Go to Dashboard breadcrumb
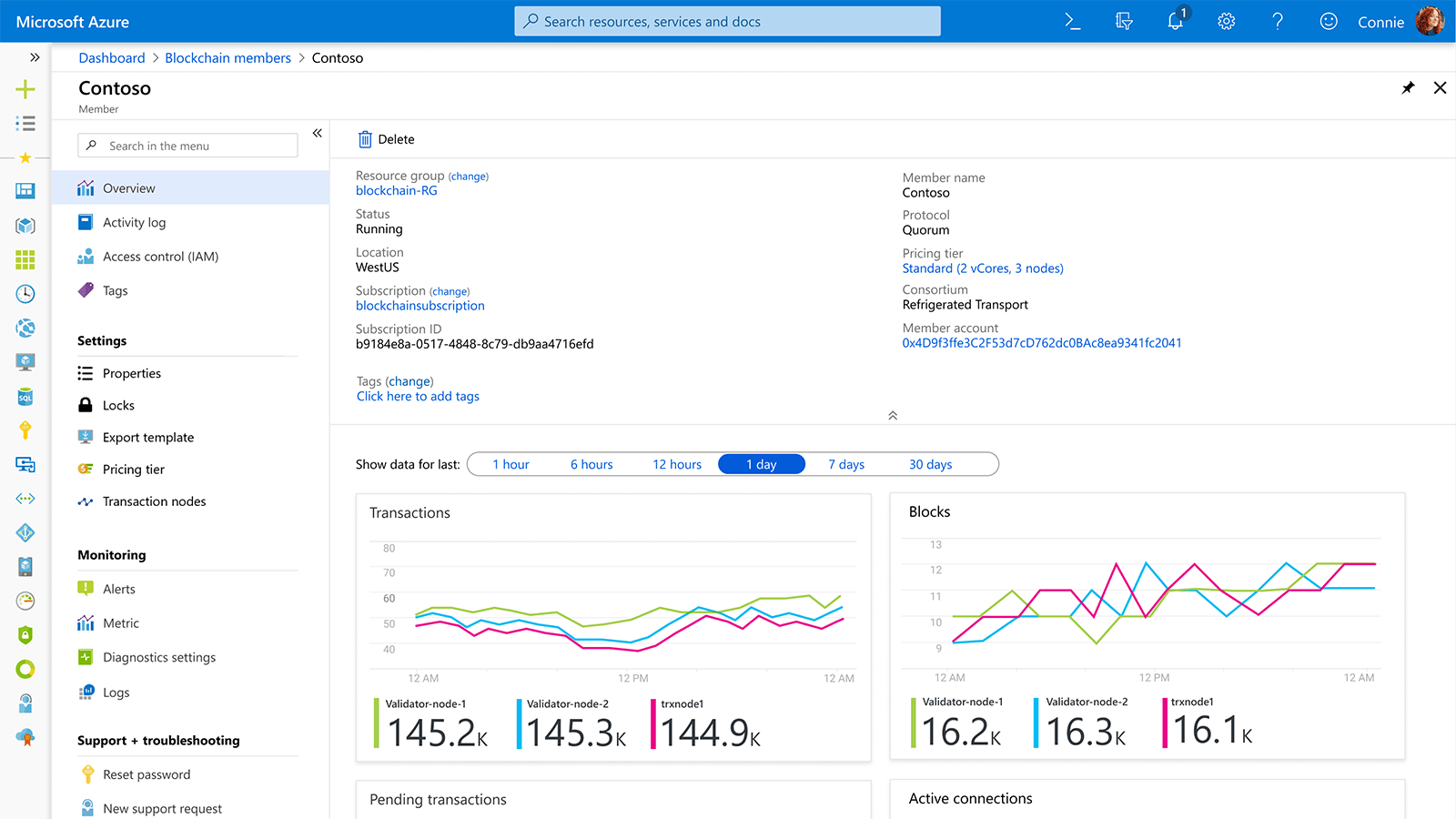1456x819 pixels. coord(112,57)
